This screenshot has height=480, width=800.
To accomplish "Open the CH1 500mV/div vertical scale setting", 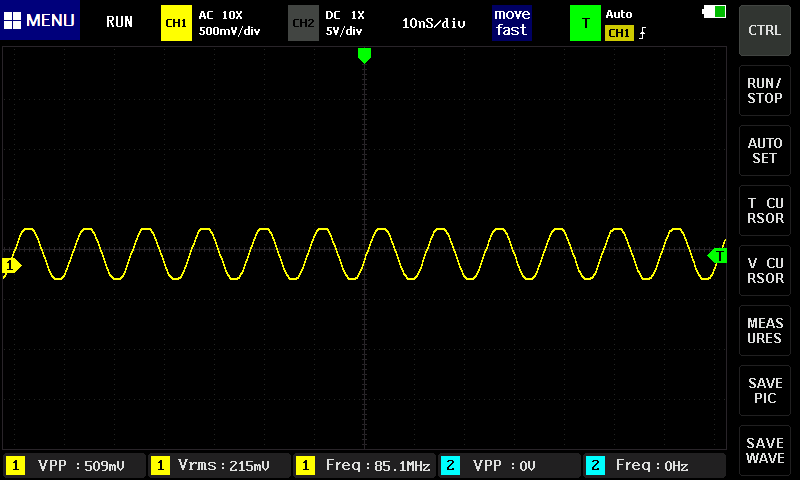I will coord(229,31).
